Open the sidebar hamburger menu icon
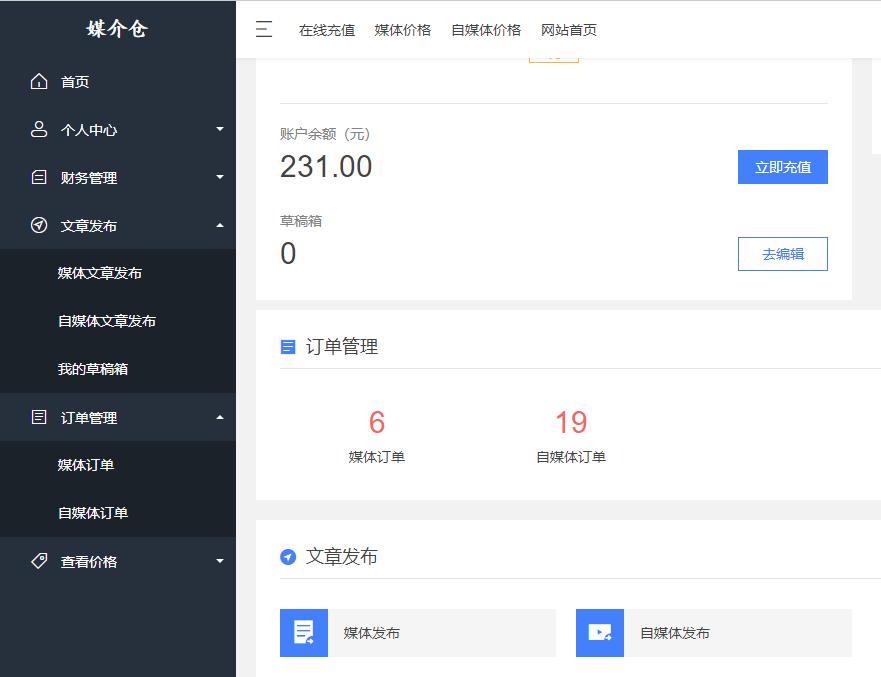 263,30
